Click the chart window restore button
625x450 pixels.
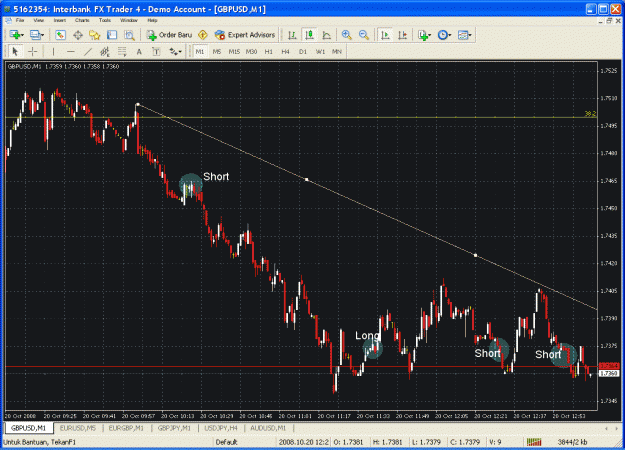[x=609, y=21]
